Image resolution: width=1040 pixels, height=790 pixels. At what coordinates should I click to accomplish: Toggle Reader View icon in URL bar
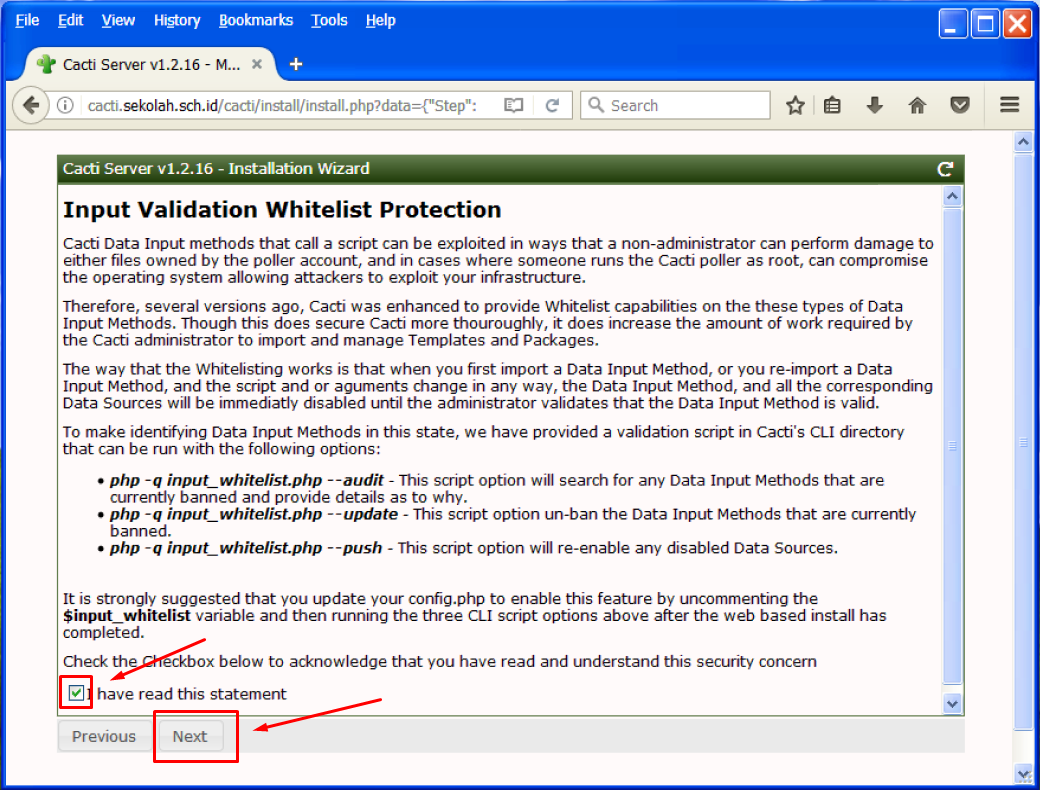[x=514, y=106]
